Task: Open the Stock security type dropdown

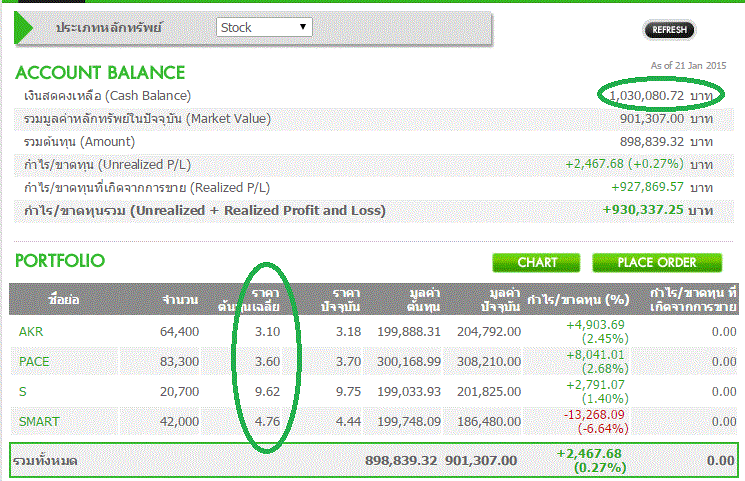Action: pyautogui.click(x=265, y=27)
